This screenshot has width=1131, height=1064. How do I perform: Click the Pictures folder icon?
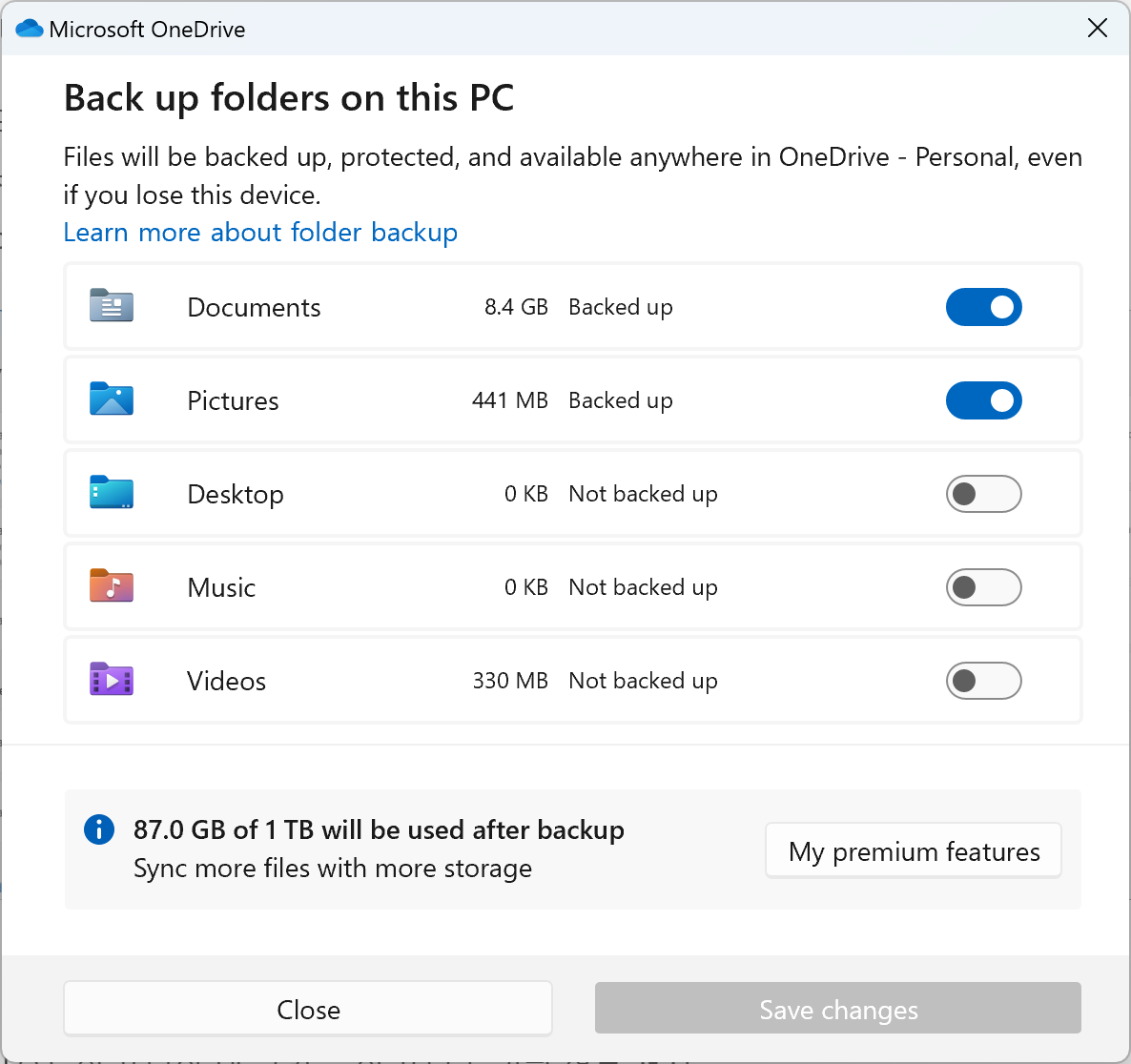tap(111, 399)
